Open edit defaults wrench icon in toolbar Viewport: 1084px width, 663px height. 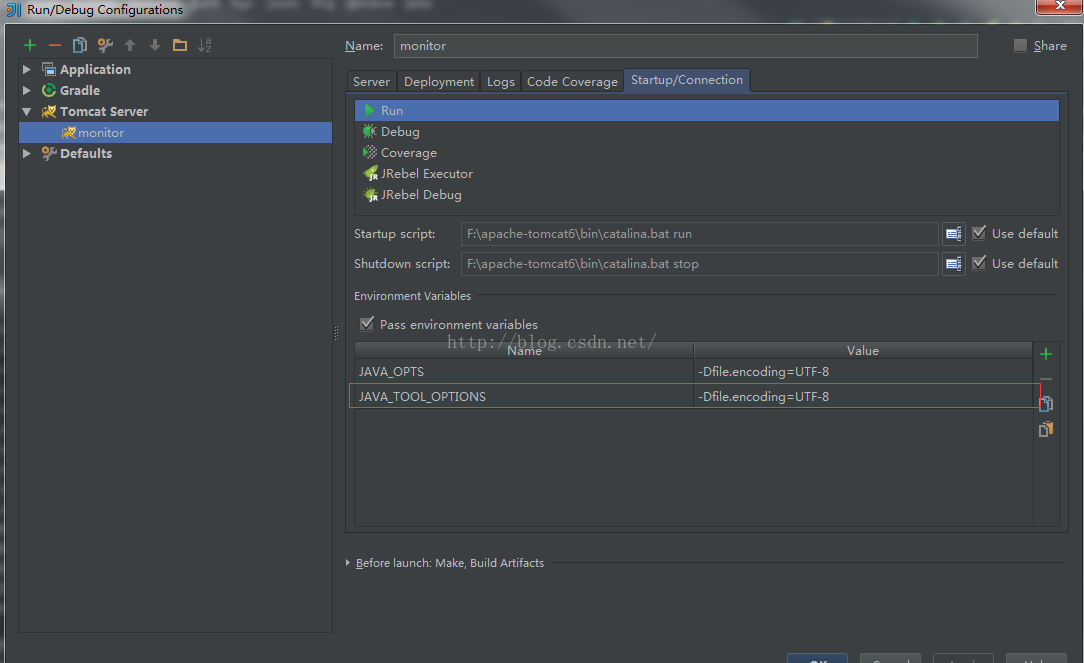[x=105, y=46]
